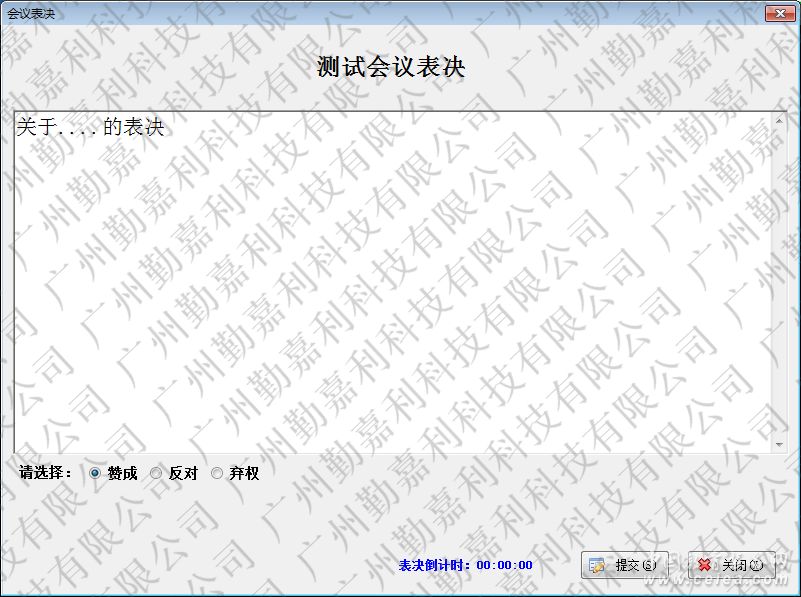The width and height of the screenshot is (801, 597).
Task: Click the 会议表决 window title bar text
Action: click(31, 13)
